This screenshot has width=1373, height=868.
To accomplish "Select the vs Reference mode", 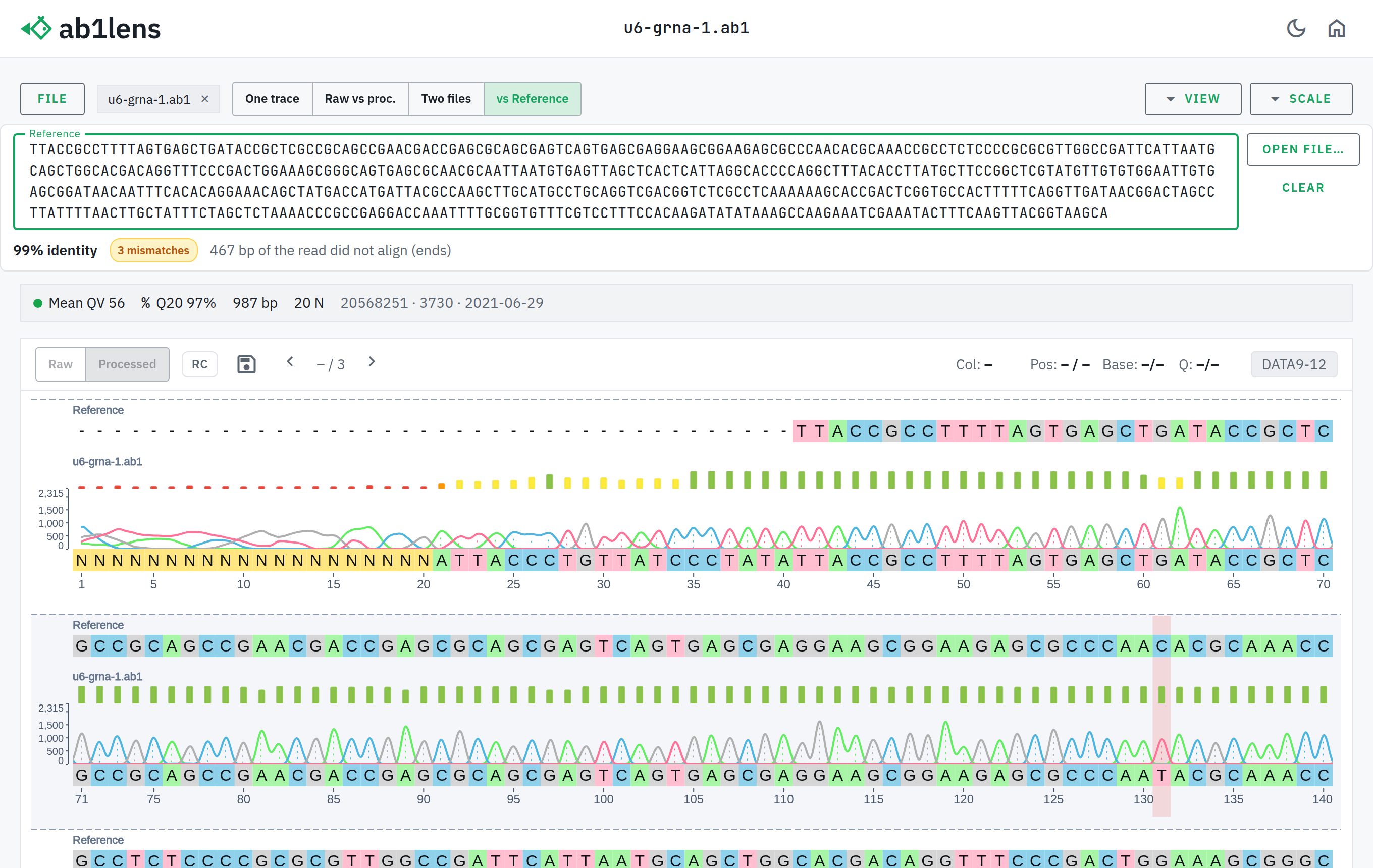I will 532,98.
